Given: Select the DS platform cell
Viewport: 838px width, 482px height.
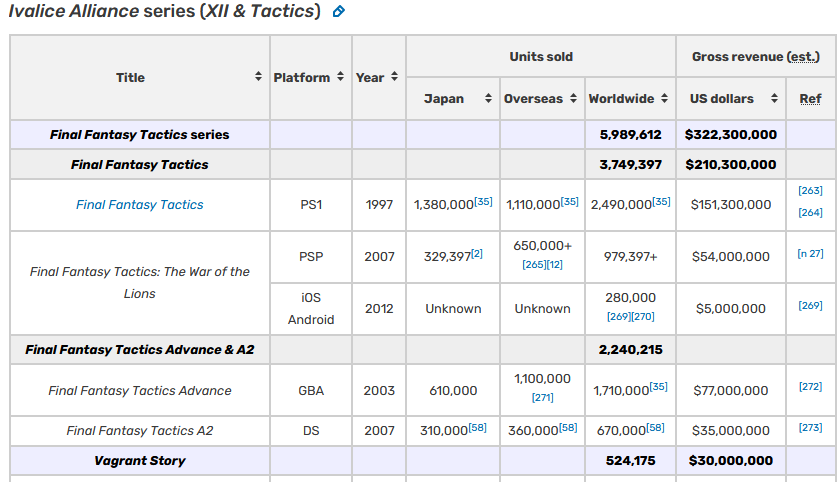Looking at the screenshot, I should 311,431.
